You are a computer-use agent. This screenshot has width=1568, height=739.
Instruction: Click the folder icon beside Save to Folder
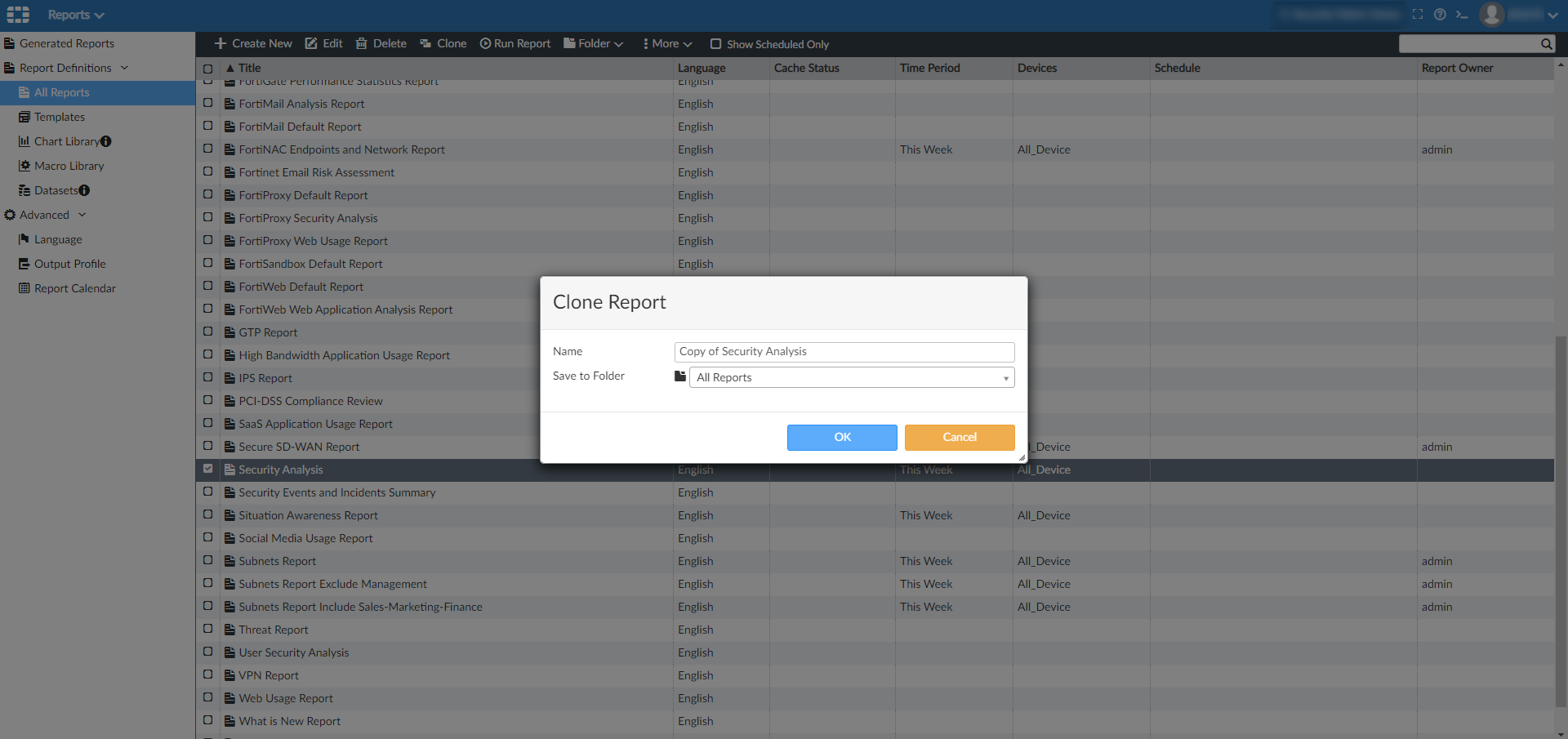tap(680, 376)
